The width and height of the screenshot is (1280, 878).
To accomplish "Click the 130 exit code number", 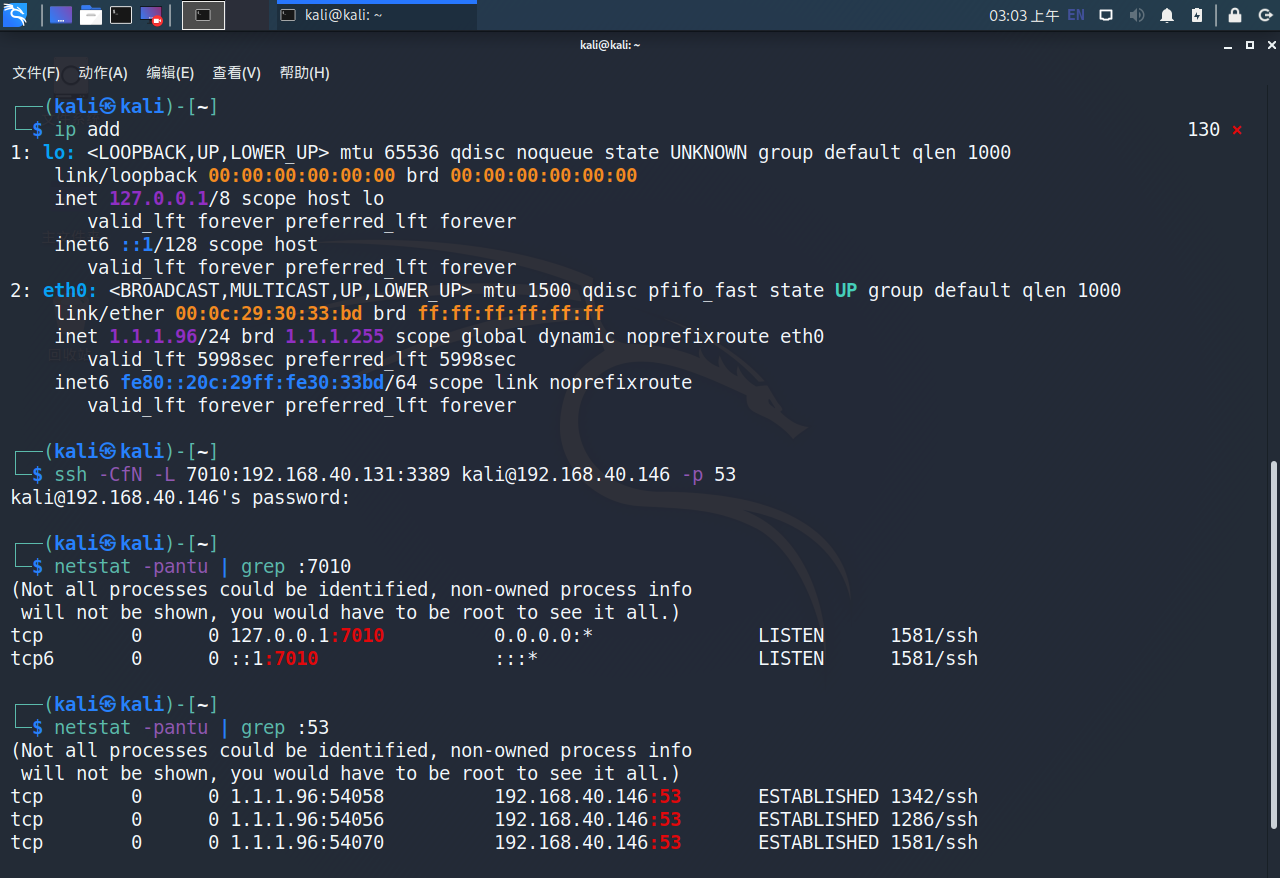I will click(x=1204, y=129).
